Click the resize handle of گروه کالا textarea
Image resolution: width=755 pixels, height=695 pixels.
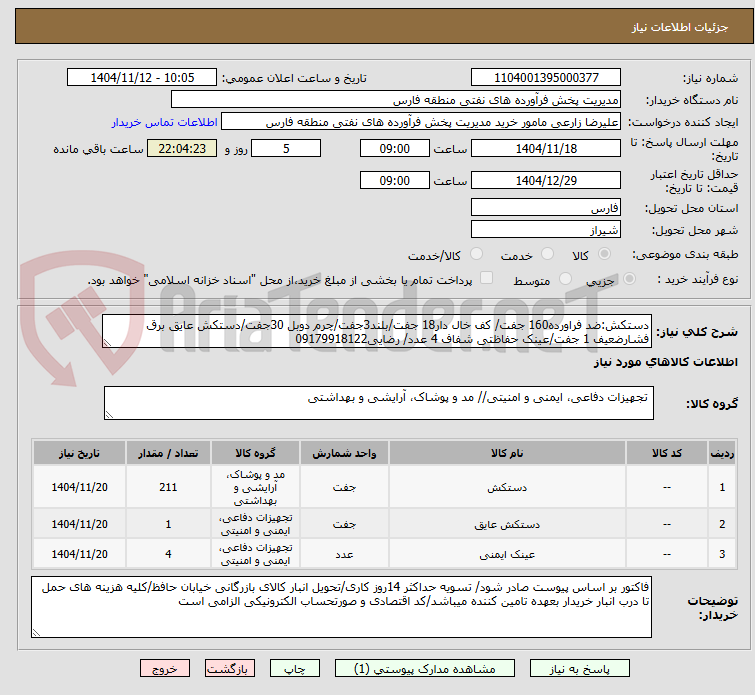109,415
